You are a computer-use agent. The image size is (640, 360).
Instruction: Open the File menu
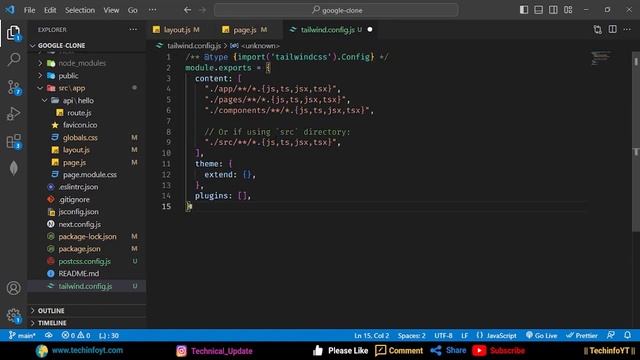[29, 10]
